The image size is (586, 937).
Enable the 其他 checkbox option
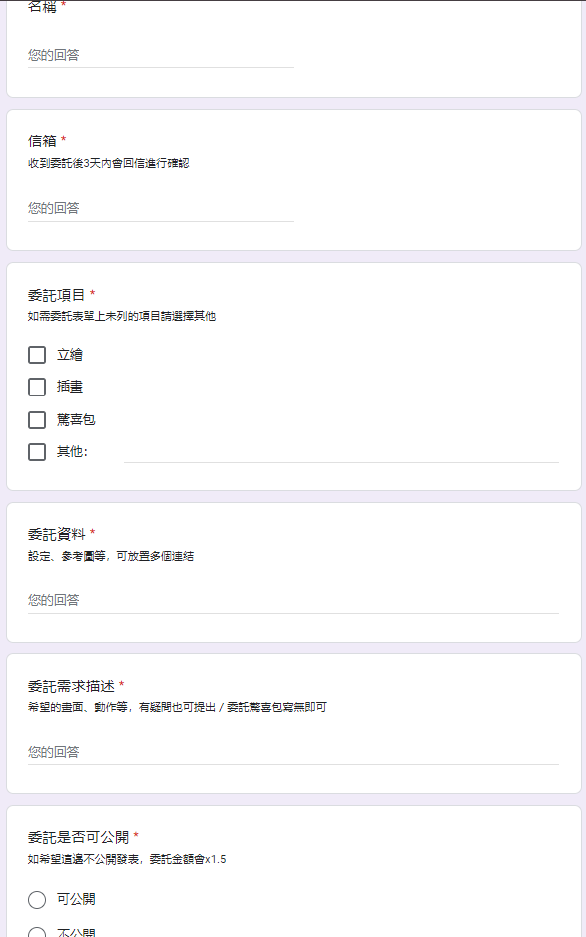(x=37, y=452)
